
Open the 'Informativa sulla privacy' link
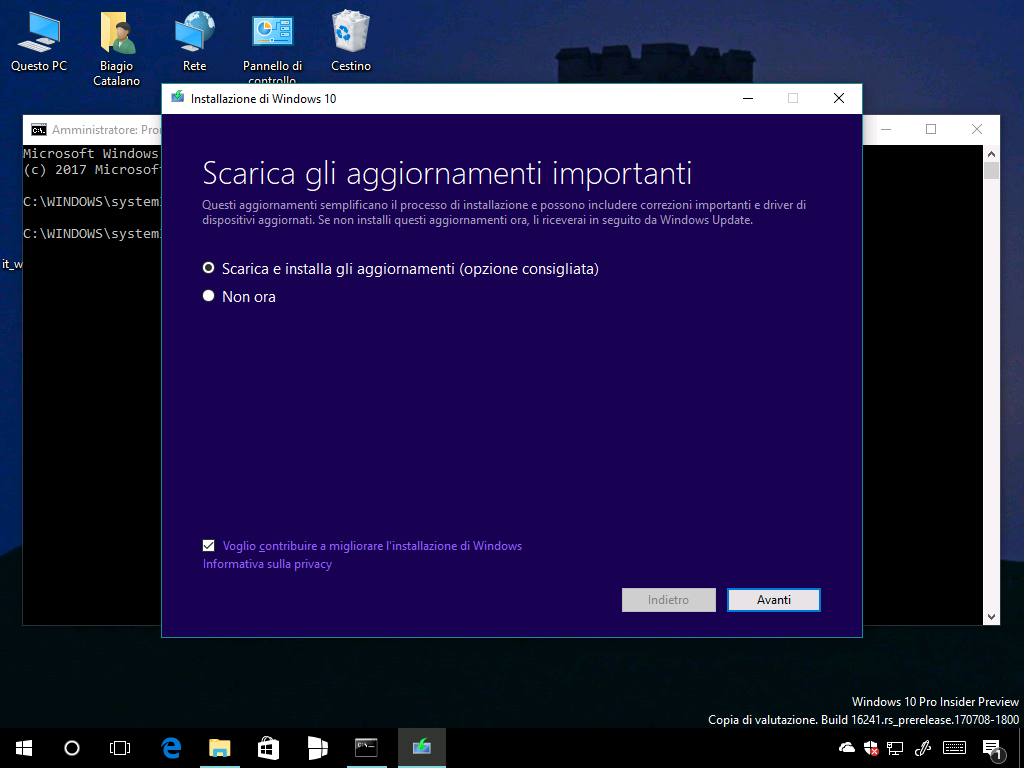pos(267,564)
